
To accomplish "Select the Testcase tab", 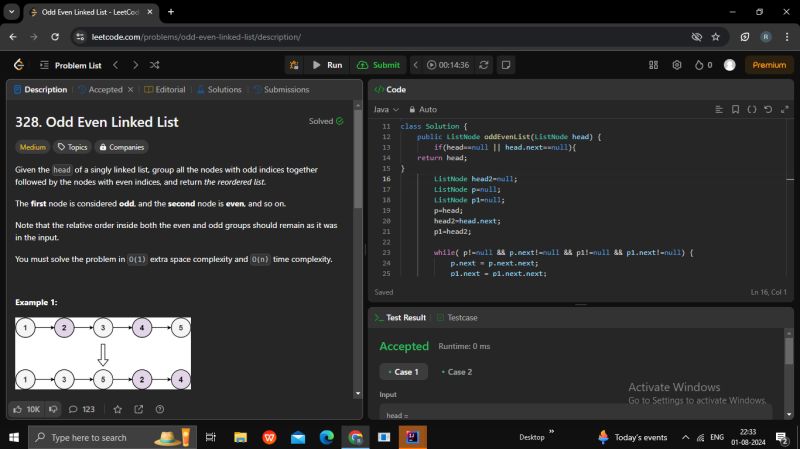I will [x=457, y=317].
